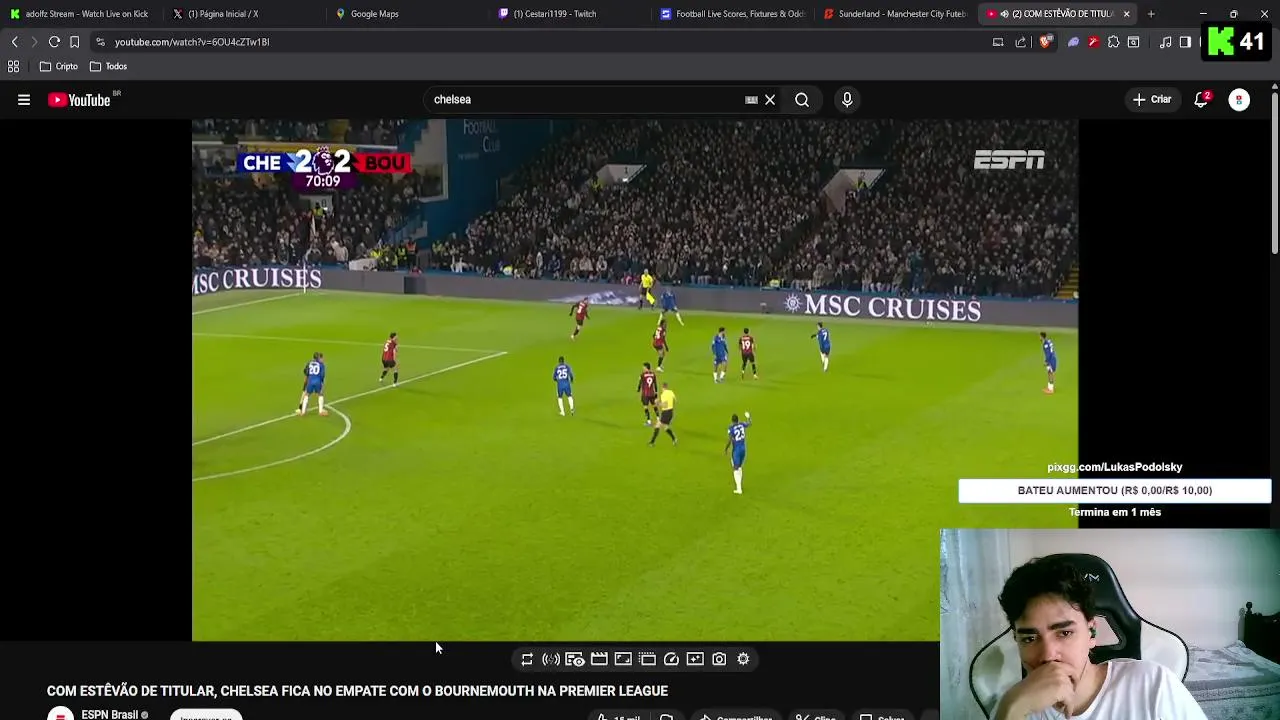This screenshot has width=1280, height=720.
Task: Toggle the browser sidebar panel icon
Action: tap(1185, 42)
